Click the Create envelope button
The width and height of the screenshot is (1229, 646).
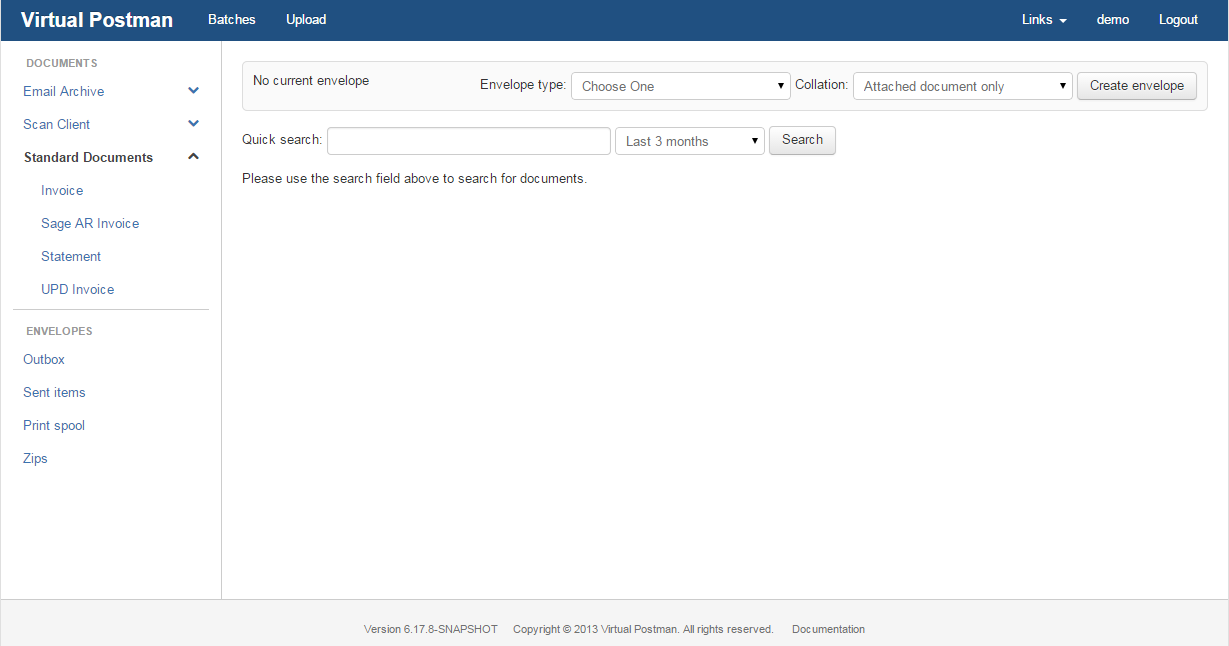1136,86
